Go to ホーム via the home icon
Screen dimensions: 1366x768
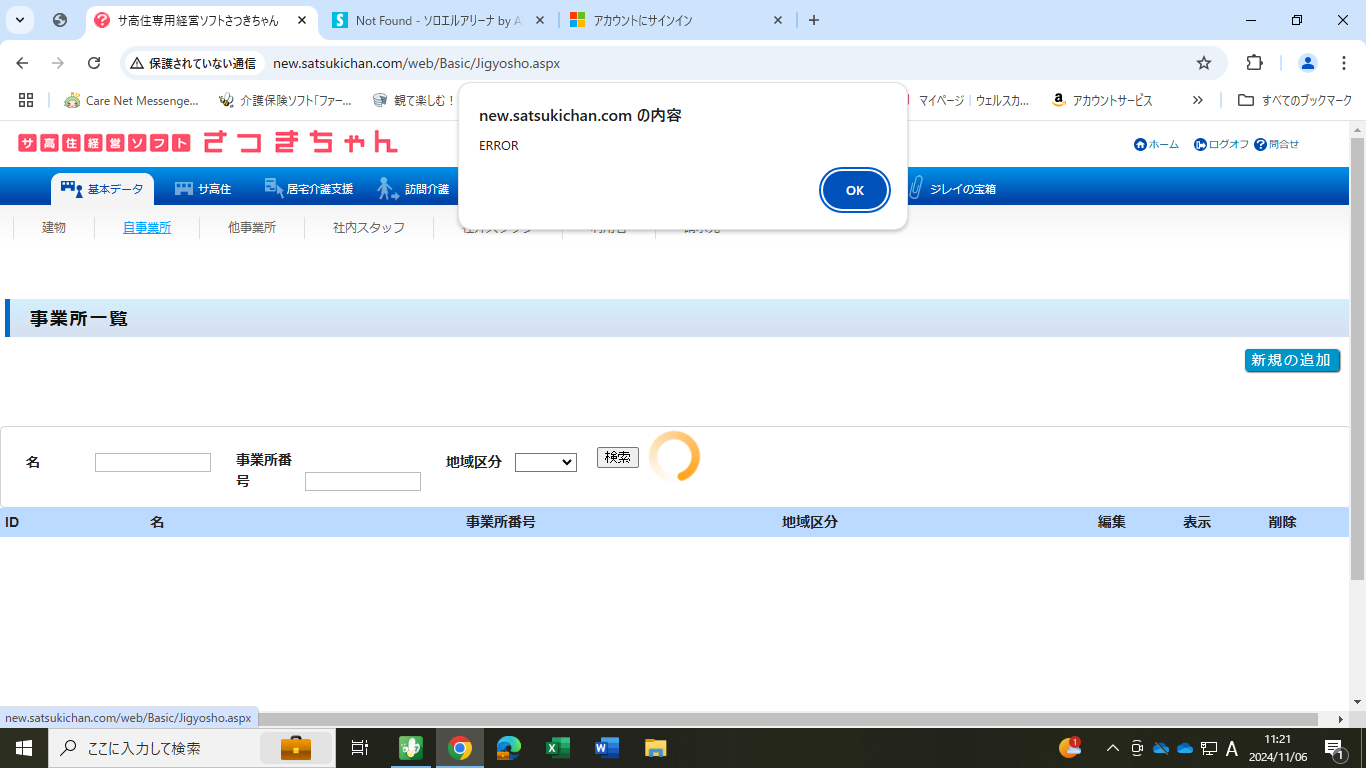[x=1140, y=144]
